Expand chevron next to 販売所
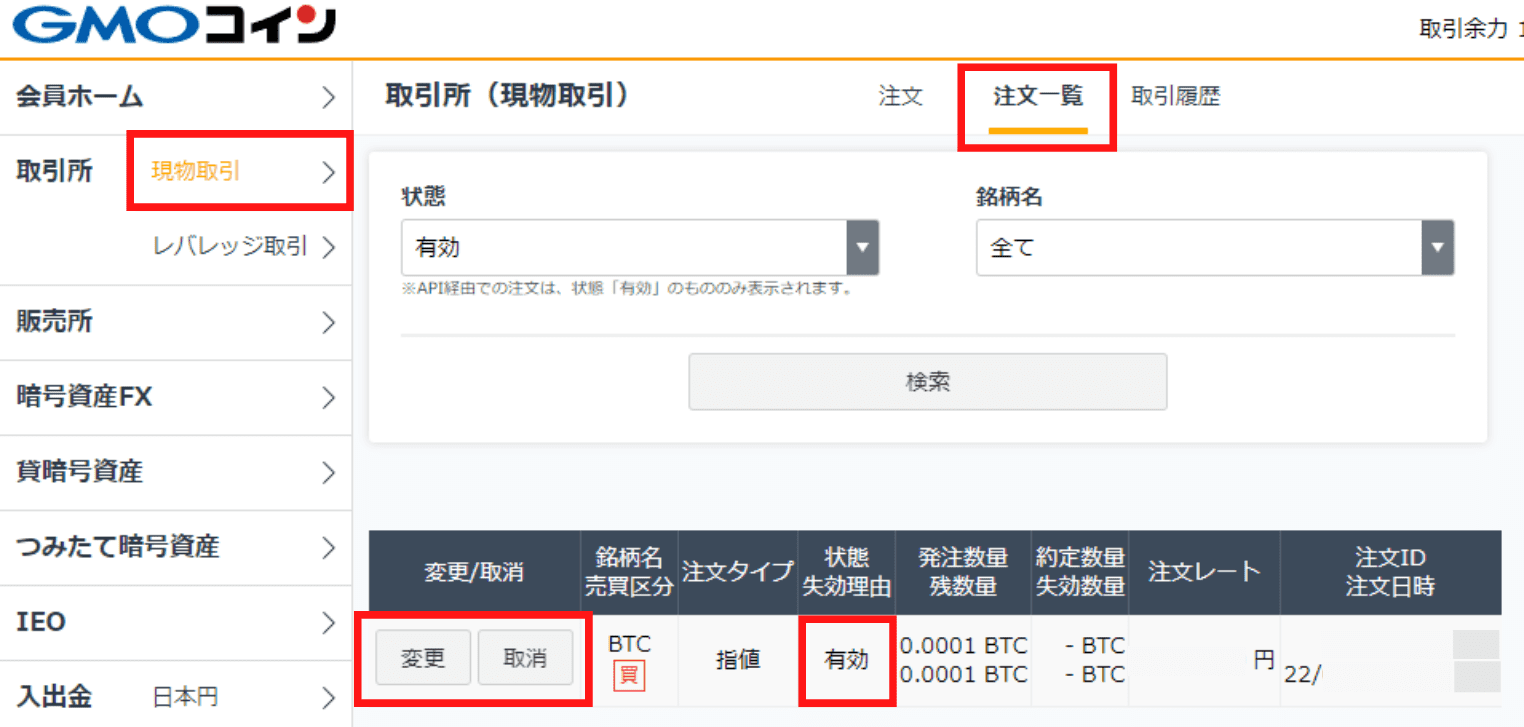Image resolution: width=1524 pixels, height=727 pixels. click(329, 322)
